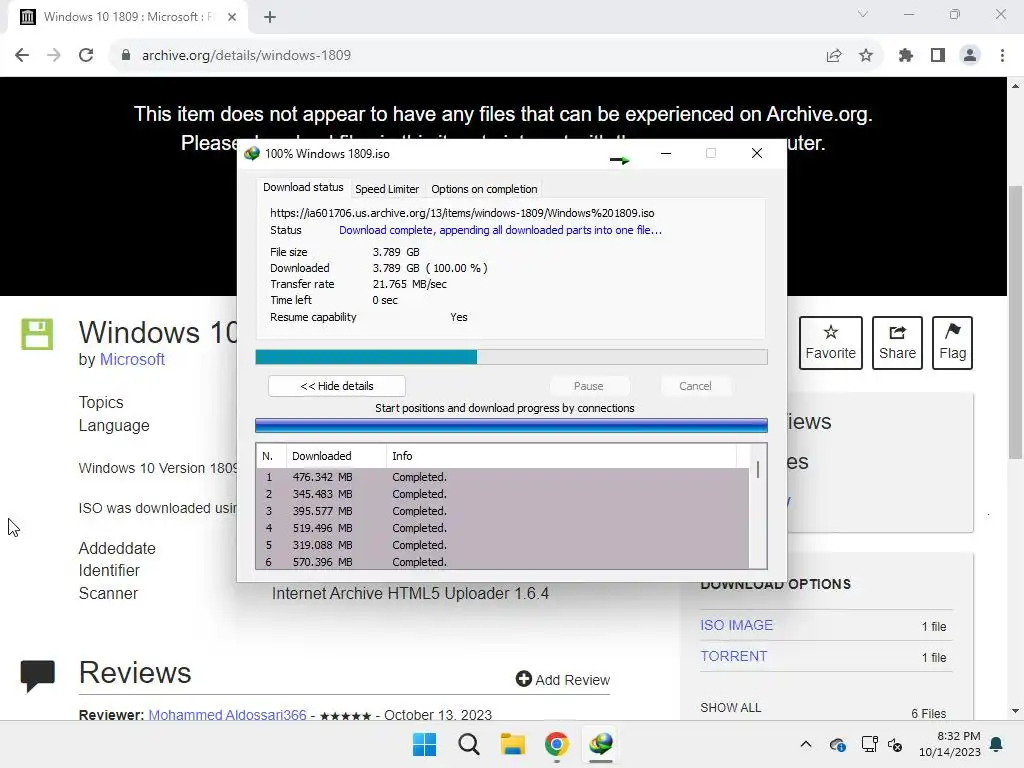Click SHOW ALL files link
This screenshot has height=768, width=1024.
tap(730, 708)
